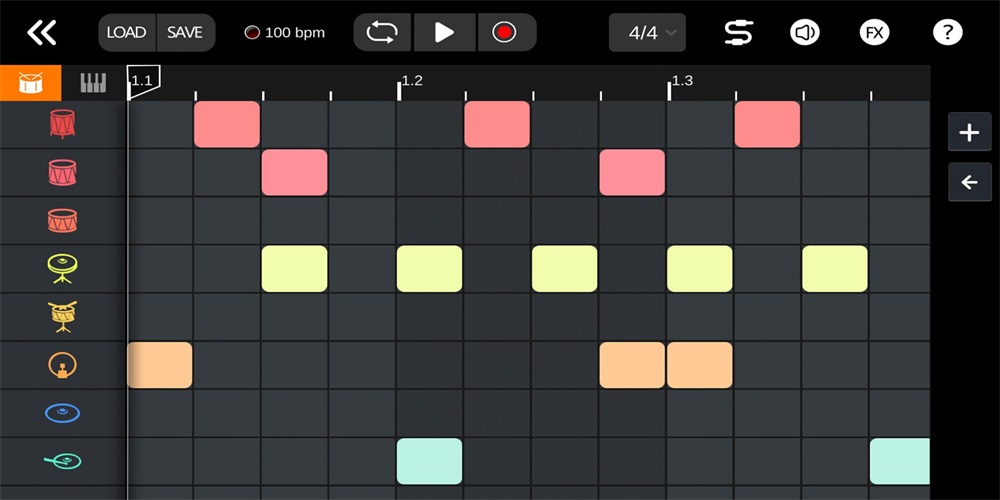
Task: Open the audio routing cable settings
Action: tap(739, 32)
